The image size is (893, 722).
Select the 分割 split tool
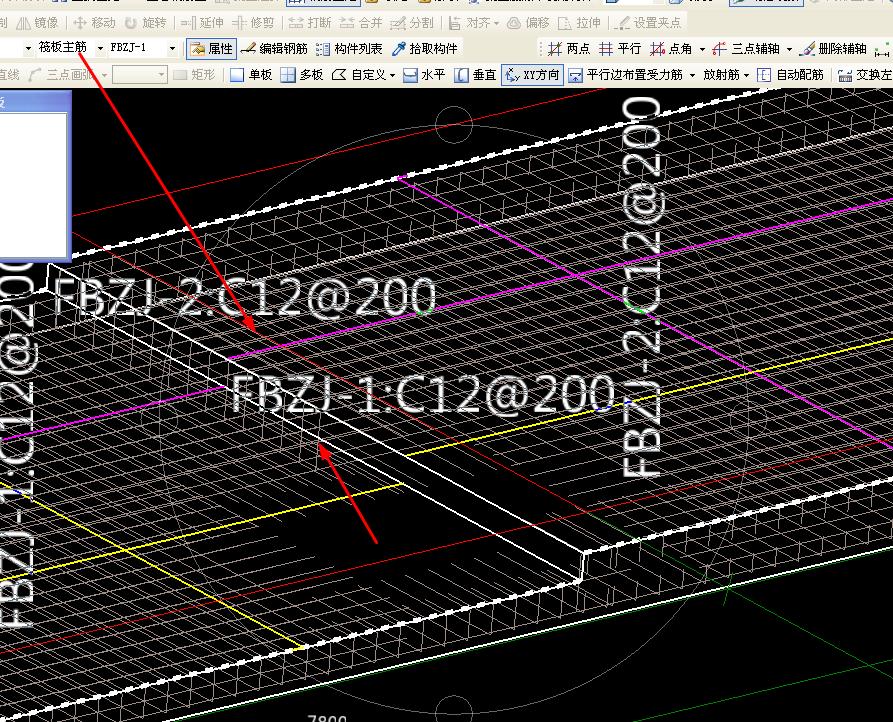coord(412,23)
